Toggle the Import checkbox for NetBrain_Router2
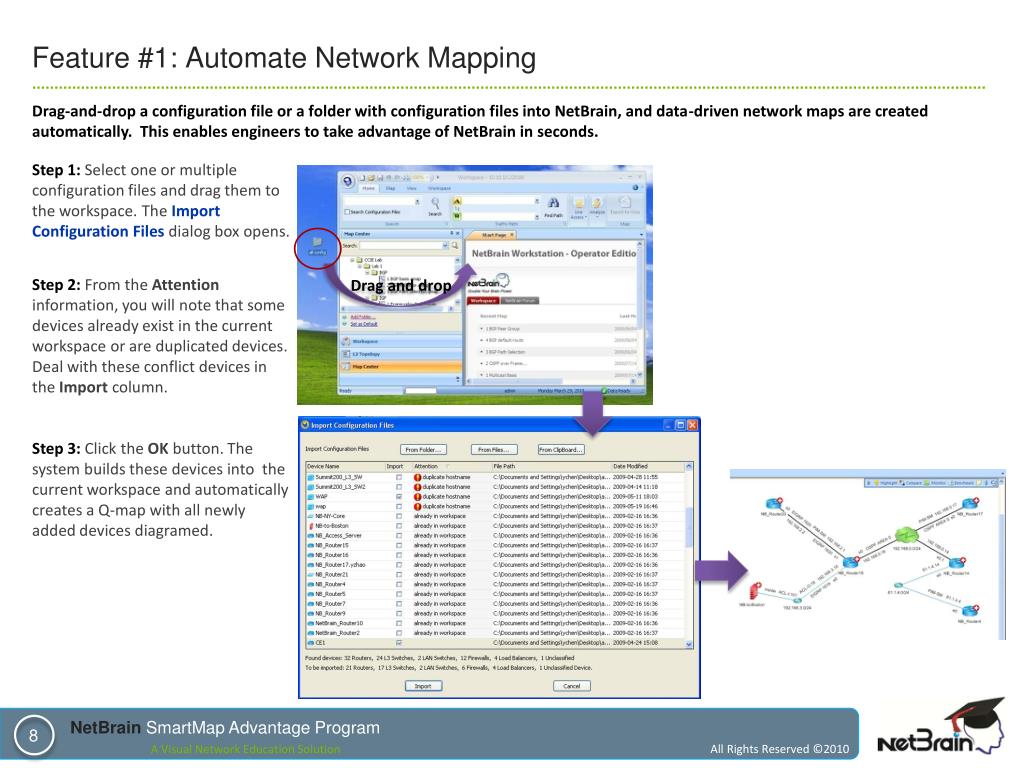1024x768 pixels. click(399, 633)
